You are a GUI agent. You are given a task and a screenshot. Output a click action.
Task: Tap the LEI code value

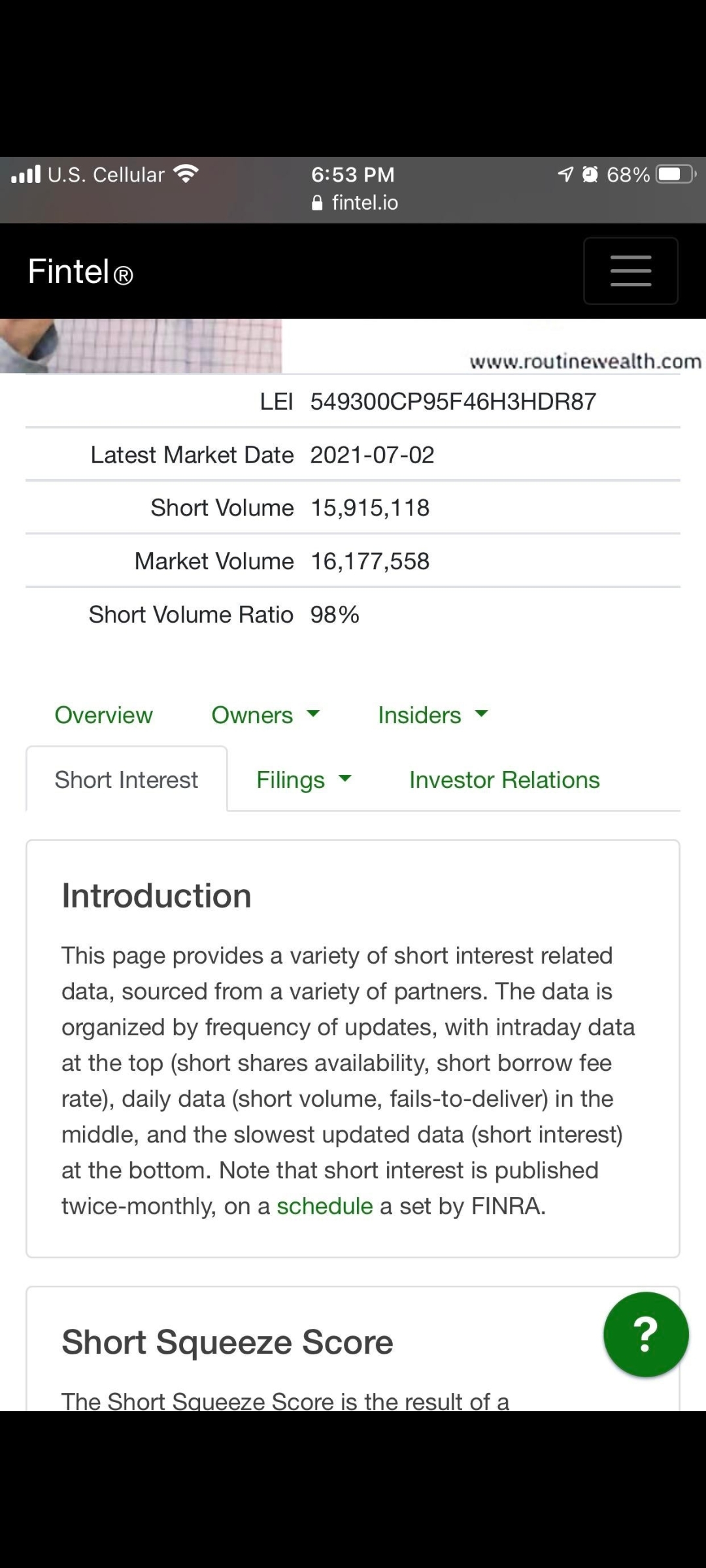(x=453, y=401)
